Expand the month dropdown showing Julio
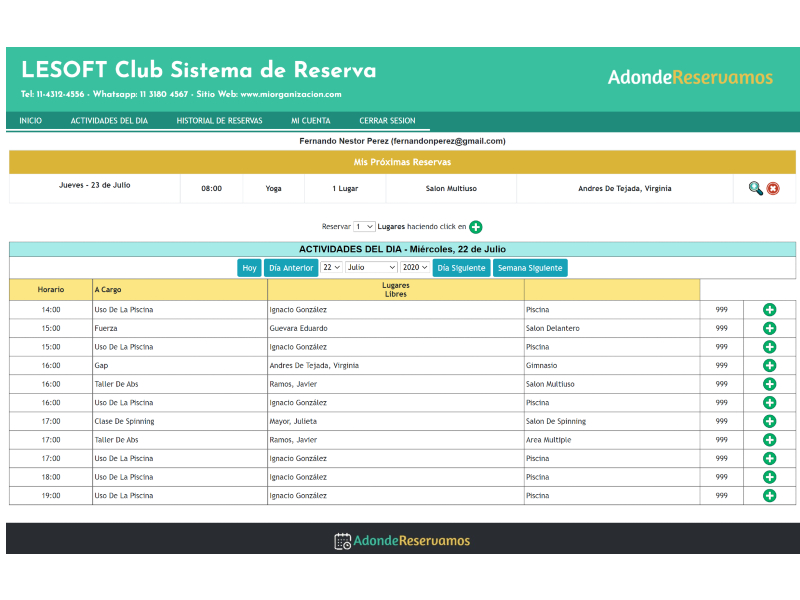The height and width of the screenshot is (600, 800). click(x=371, y=268)
